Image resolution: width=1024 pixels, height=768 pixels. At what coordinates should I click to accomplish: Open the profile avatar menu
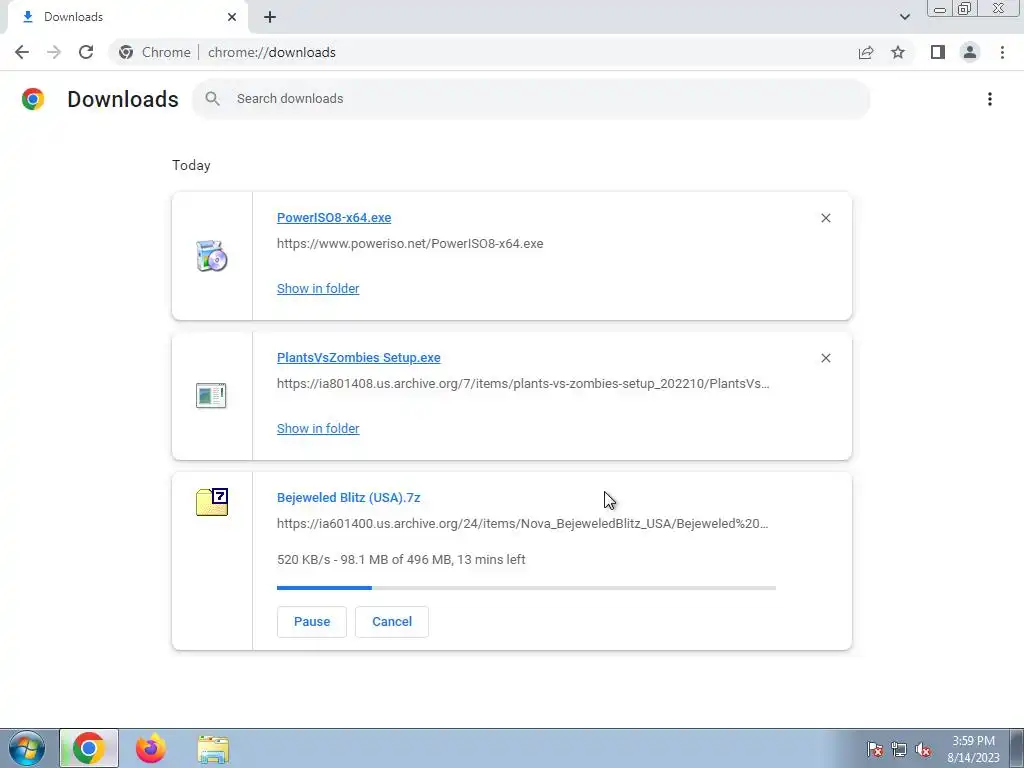point(970,52)
